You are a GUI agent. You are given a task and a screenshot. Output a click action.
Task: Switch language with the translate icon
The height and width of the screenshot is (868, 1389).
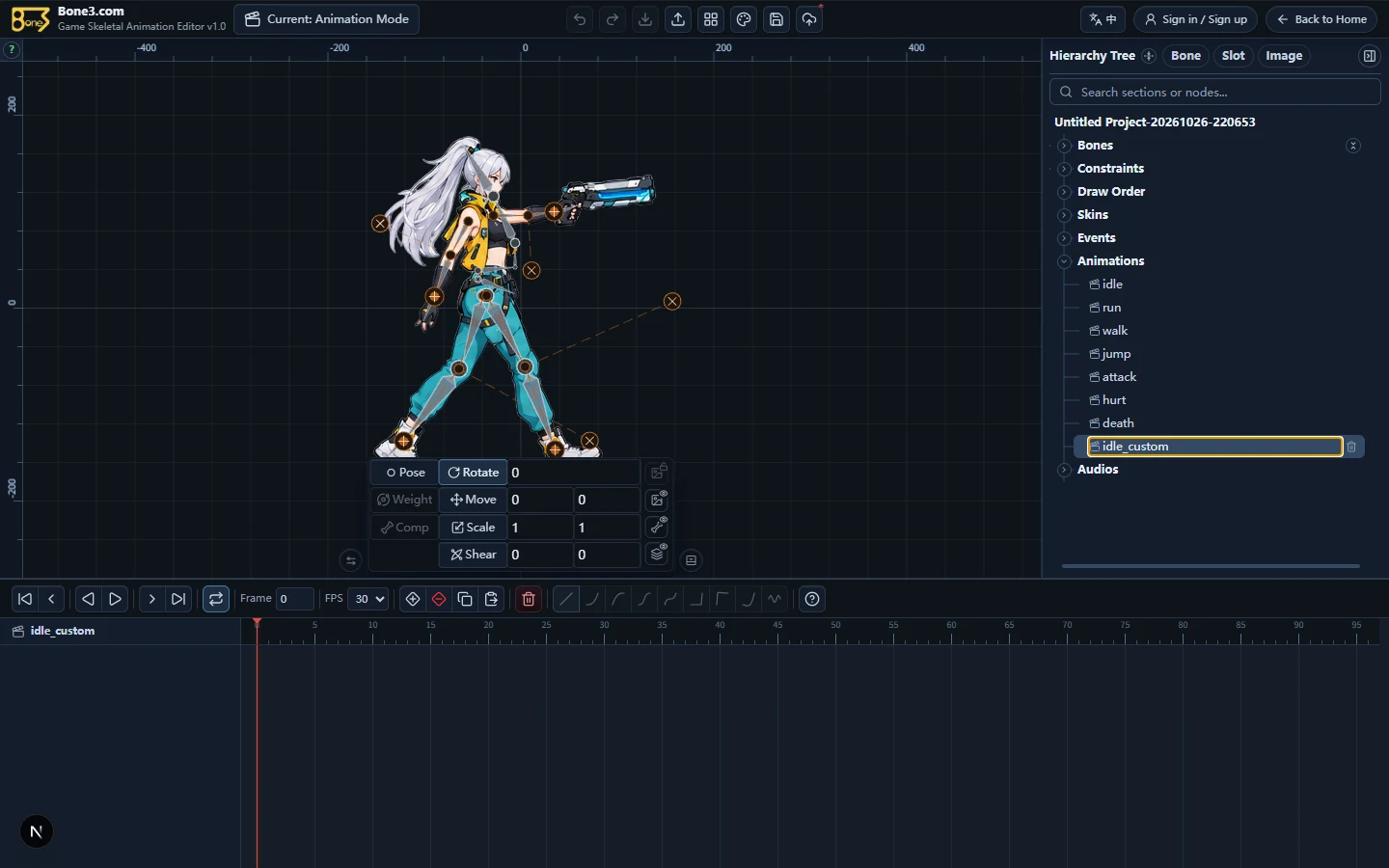coord(1103,19)
